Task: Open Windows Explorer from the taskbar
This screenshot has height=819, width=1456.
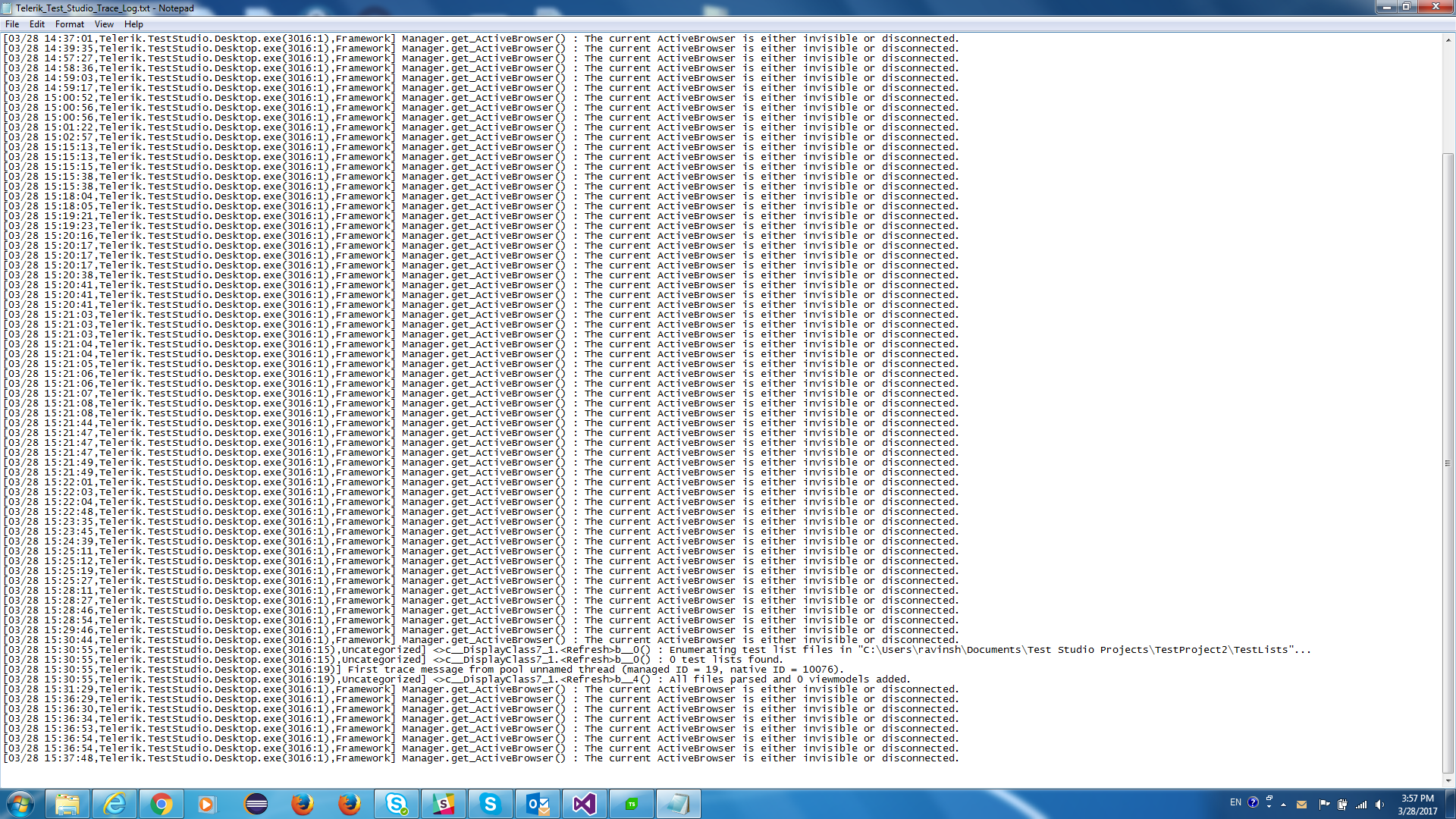Action: 67,804
